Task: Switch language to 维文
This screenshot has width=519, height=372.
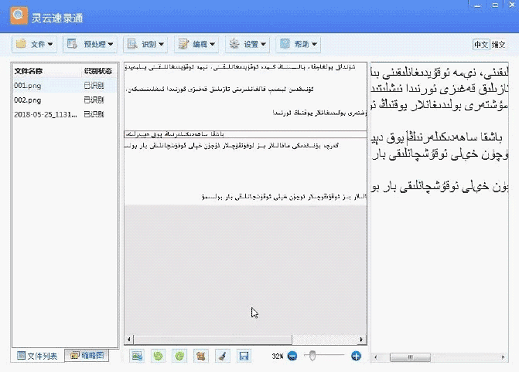Action: coord(498,44)
